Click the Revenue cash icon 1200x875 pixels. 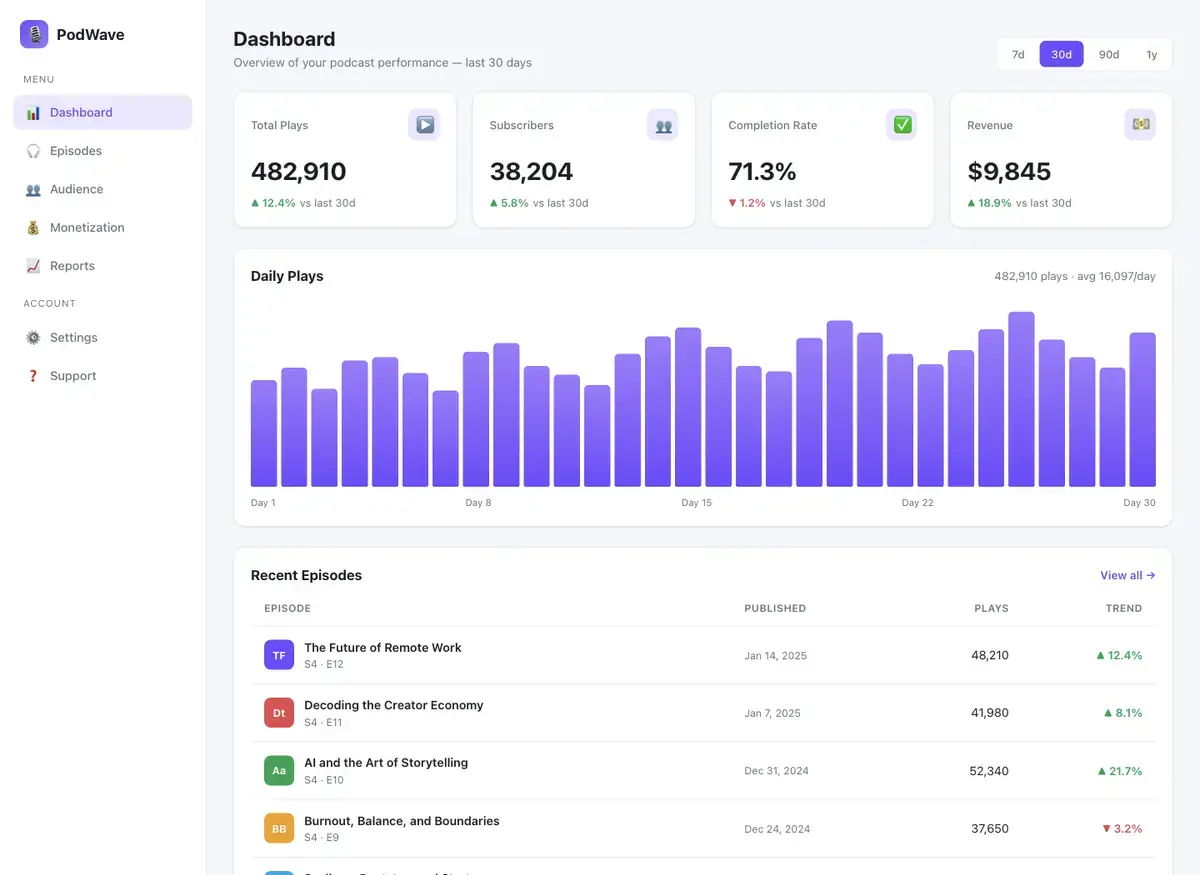tap(1140, 125)
